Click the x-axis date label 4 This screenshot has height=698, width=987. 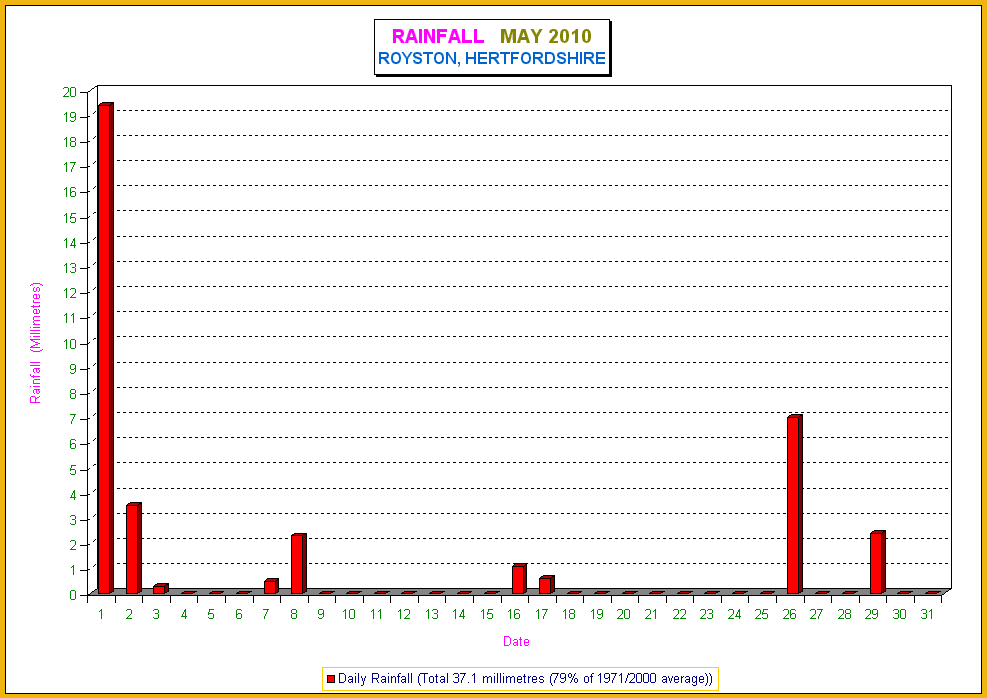coord(184,614)
